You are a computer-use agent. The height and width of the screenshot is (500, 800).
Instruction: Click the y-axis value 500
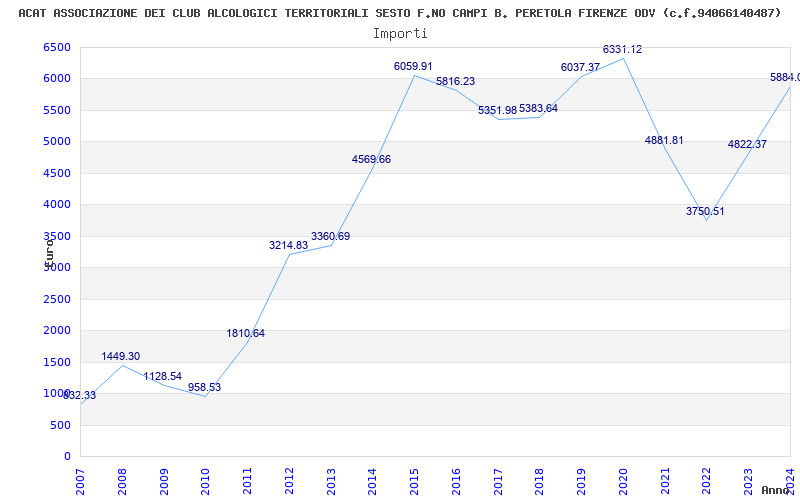point(60,425)
